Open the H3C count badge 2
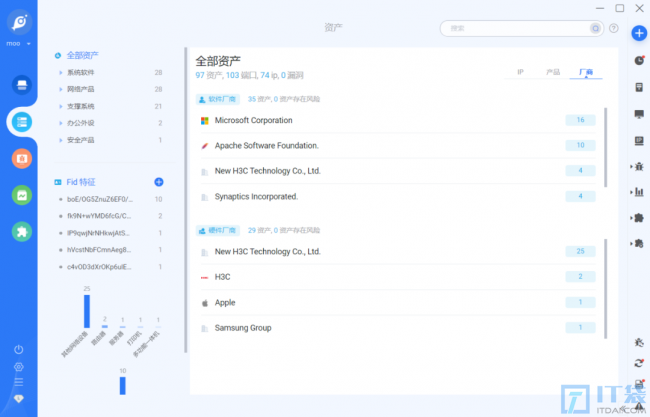The height and width of the screenshot is (417, 650). 580,276
